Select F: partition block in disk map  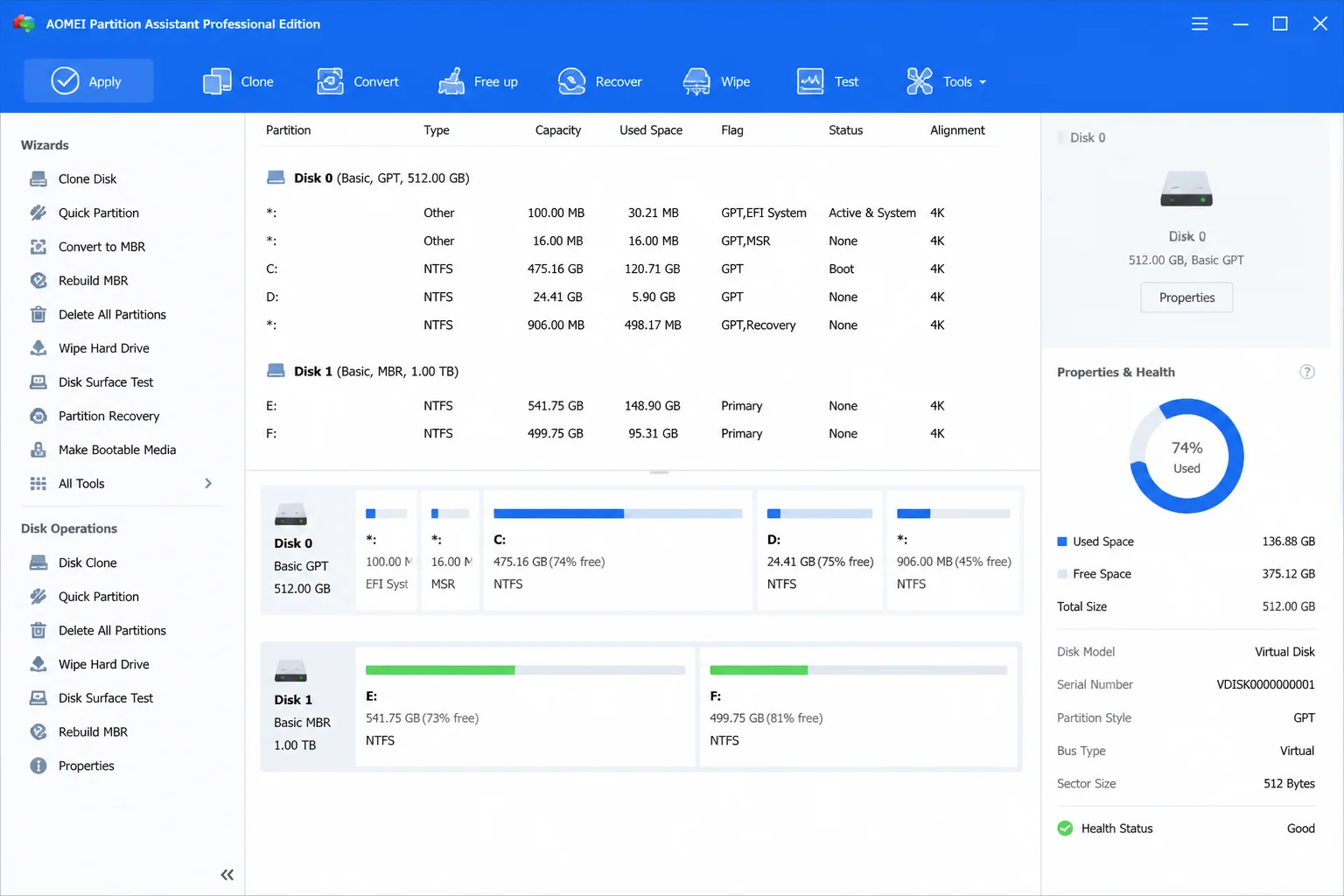tap(858, 708)
